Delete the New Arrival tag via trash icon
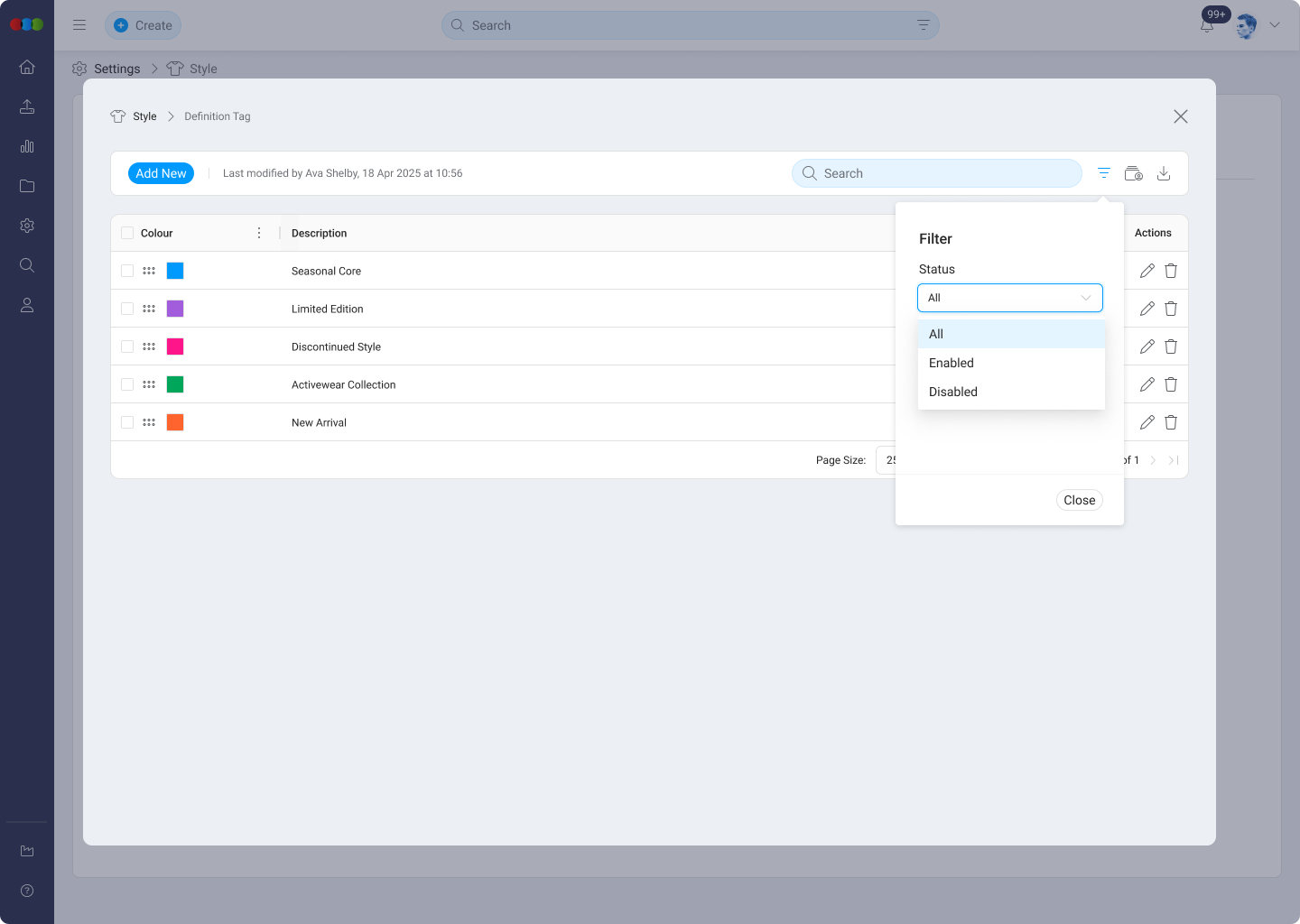 (1171, 421)
